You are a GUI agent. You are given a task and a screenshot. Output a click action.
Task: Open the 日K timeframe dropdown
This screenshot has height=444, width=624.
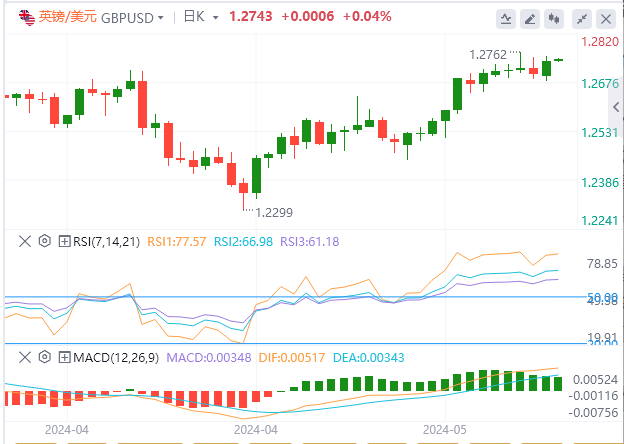pyautogui.click(x=215, y=18)
